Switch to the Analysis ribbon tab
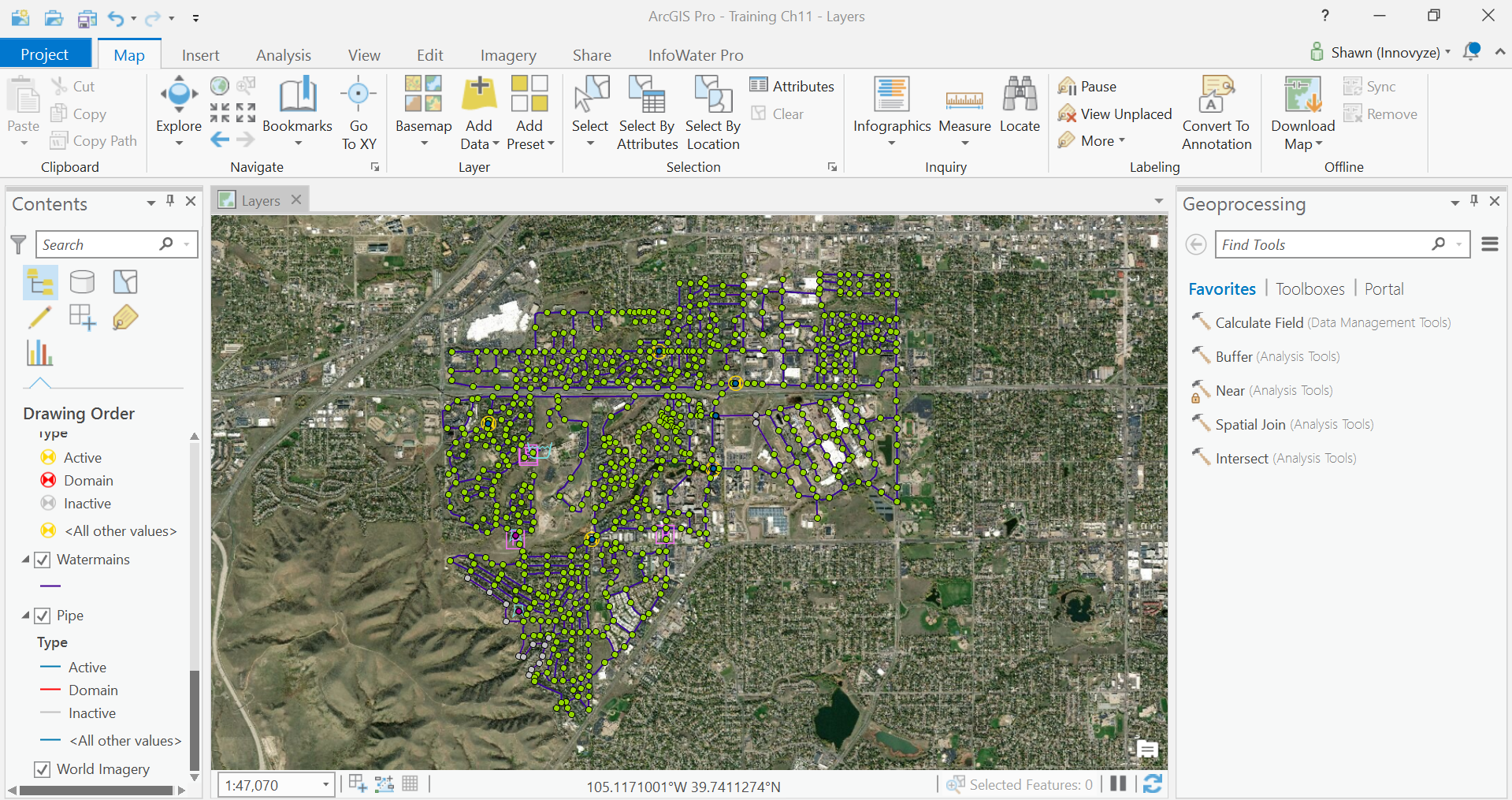This screenshot has width=1512, height=800. pyautogui.click(x=284, y=55)
